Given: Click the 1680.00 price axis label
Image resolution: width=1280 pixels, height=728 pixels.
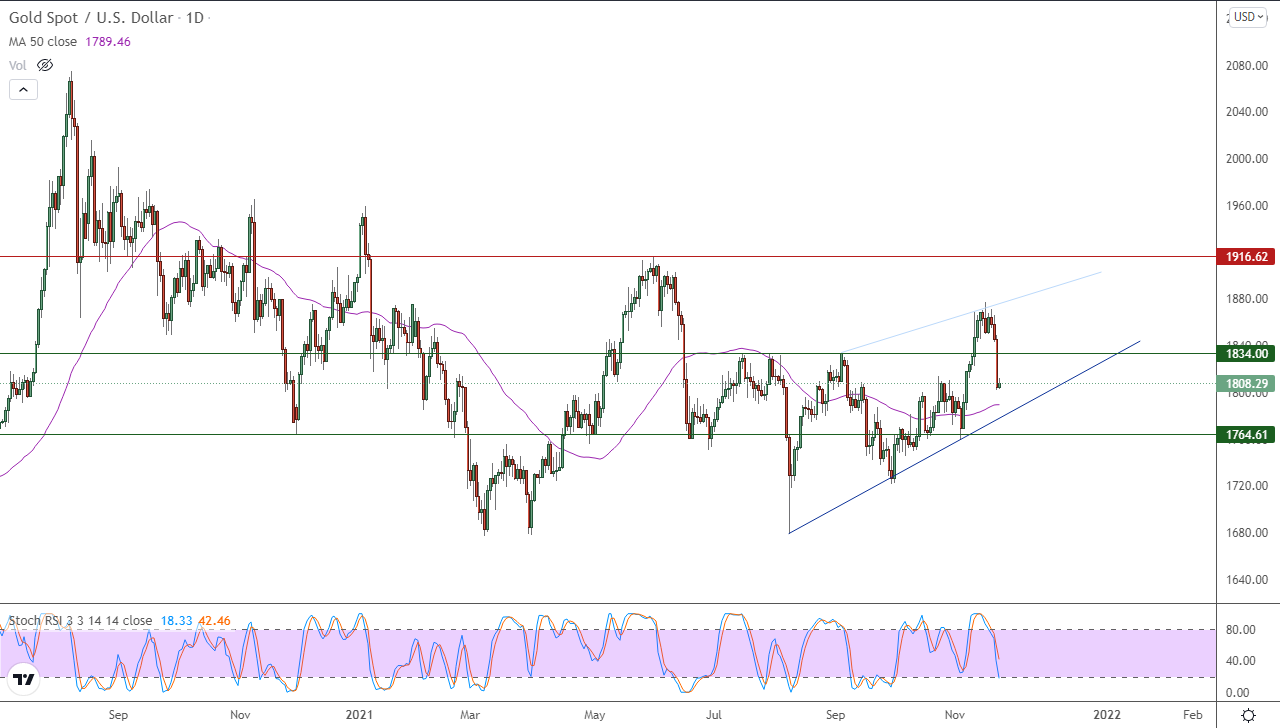Looking at the screenshot, I should click(x=1248, y=533).
